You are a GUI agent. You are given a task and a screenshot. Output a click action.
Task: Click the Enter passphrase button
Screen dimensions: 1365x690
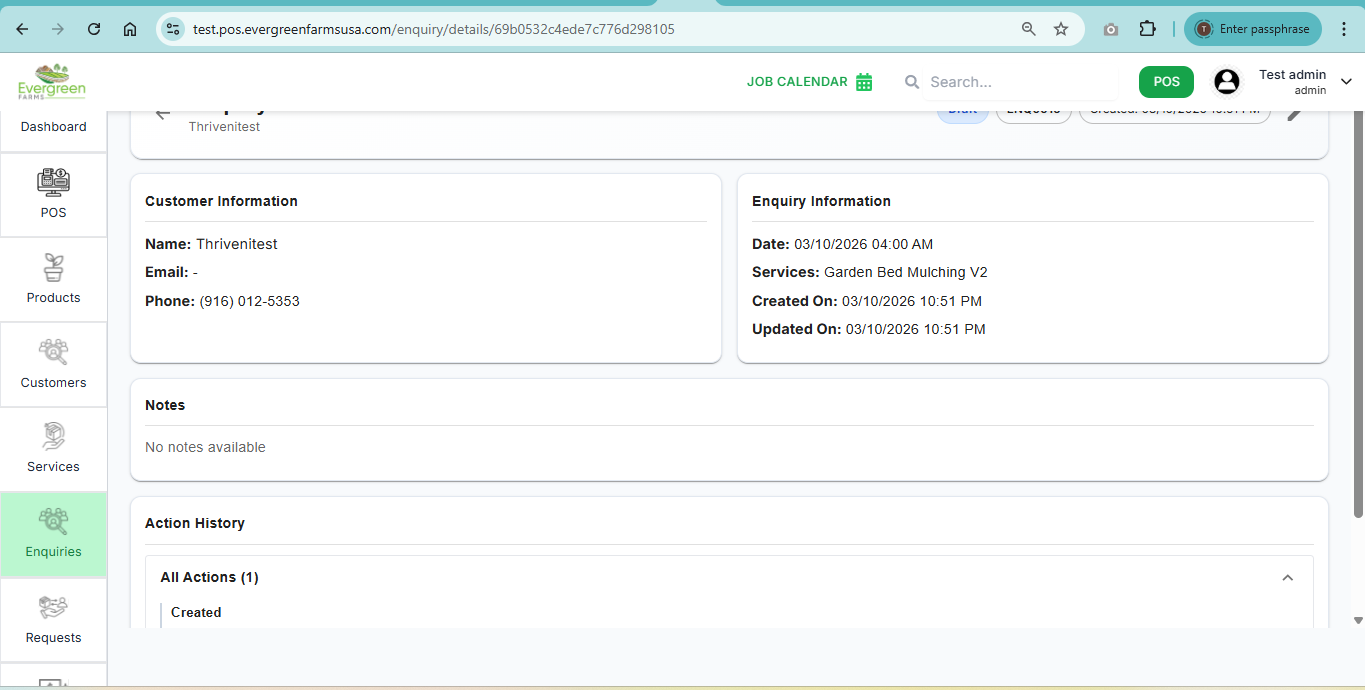tap(1252, 29)
